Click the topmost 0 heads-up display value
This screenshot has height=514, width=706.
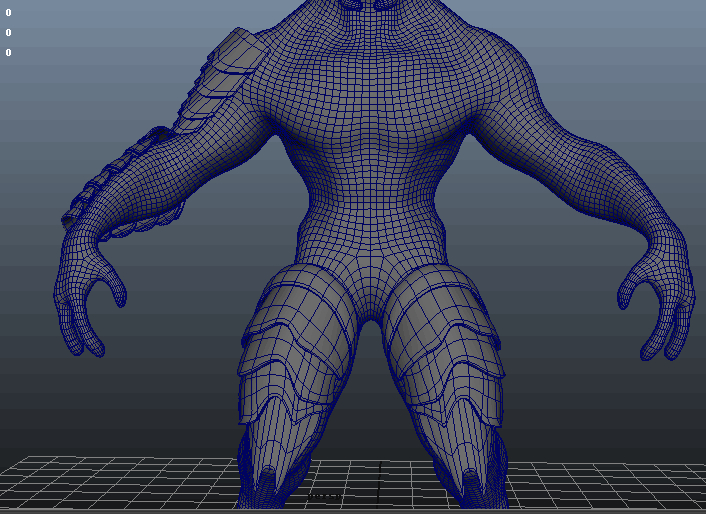pyautogui.click(x=9, y=13)
